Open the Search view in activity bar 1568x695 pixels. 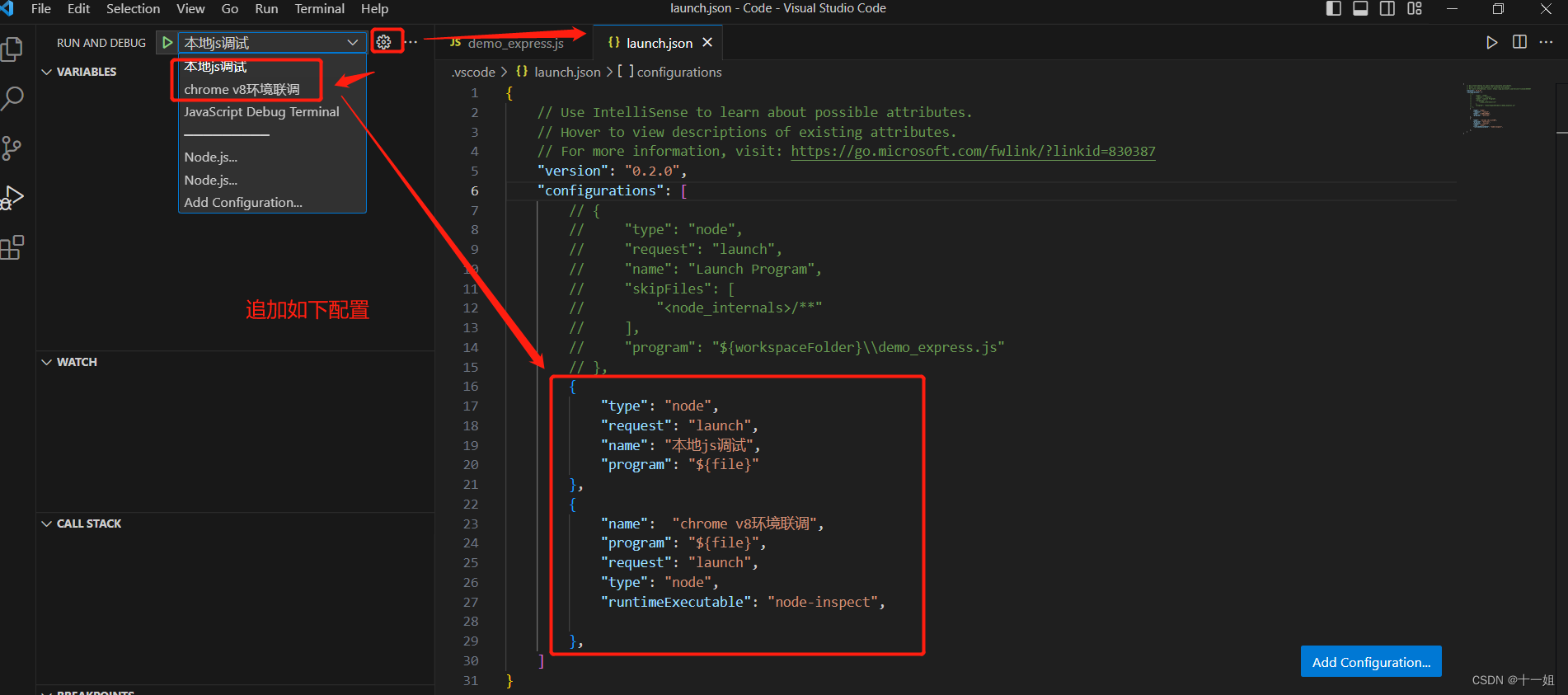(x=12, y=99)
